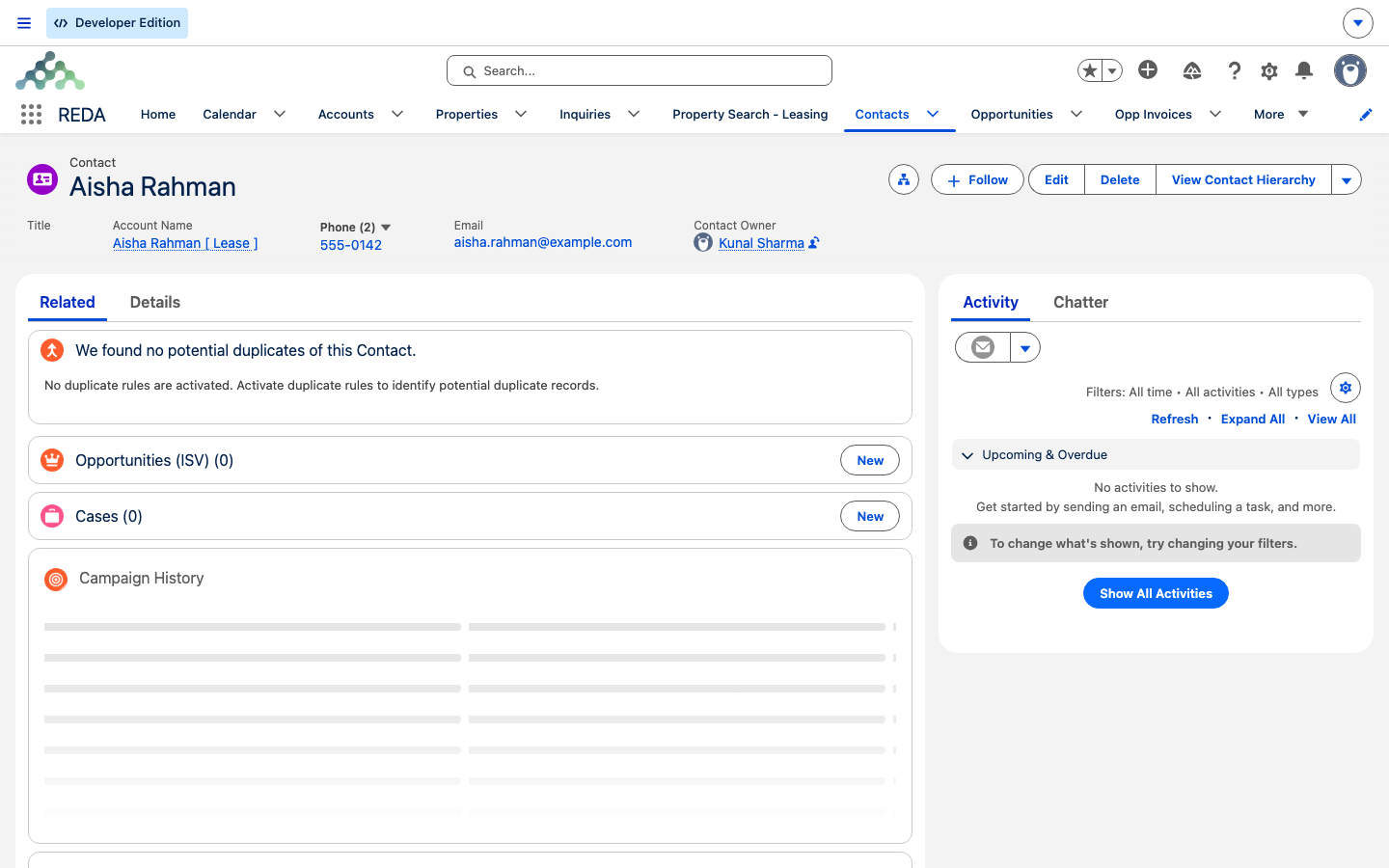Click the Global Actions plus icon
This screenshot has width=1389, height=868.
tap(1148, 69)
